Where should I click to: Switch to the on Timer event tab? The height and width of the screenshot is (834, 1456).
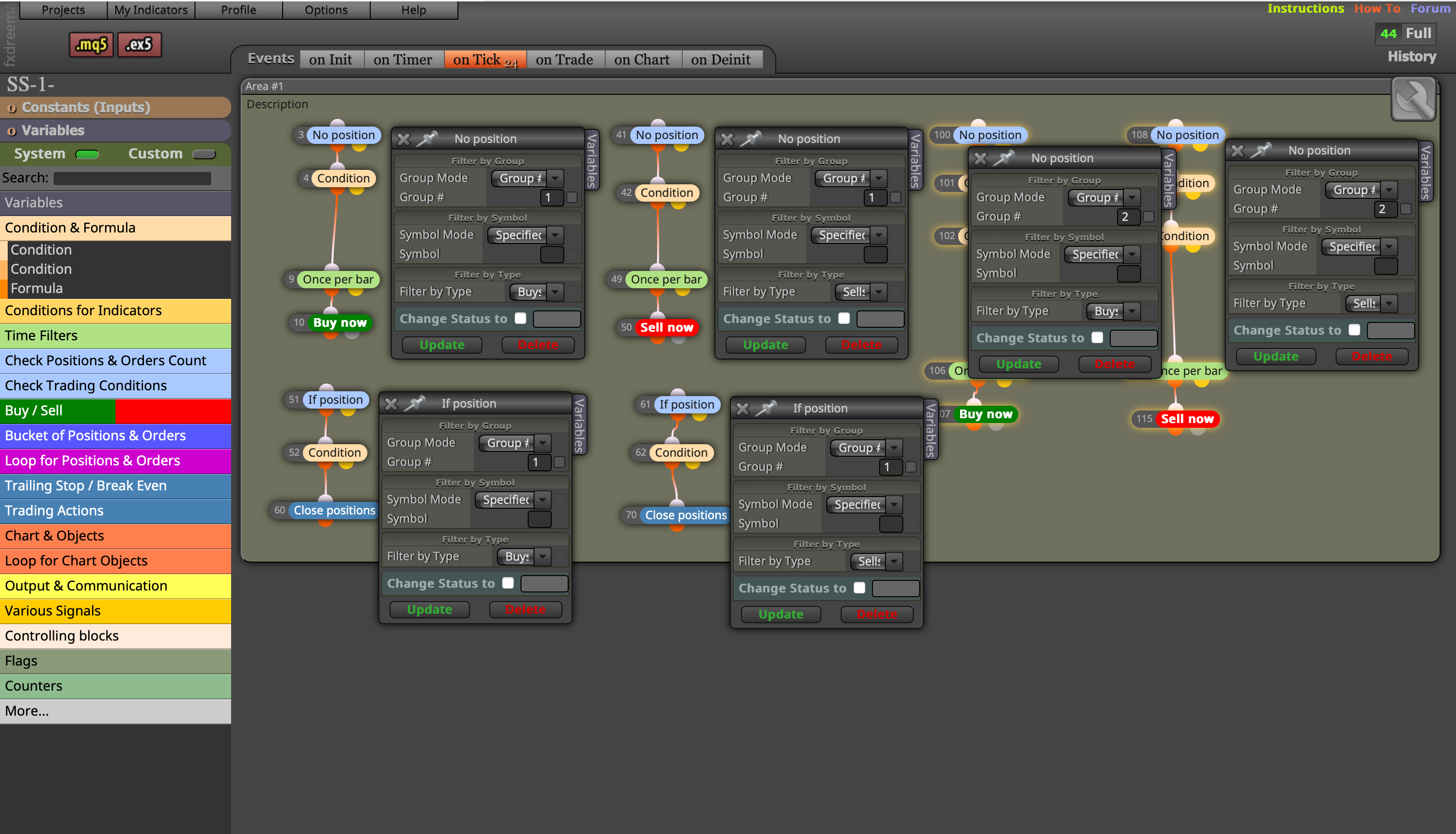pos(403,60)
